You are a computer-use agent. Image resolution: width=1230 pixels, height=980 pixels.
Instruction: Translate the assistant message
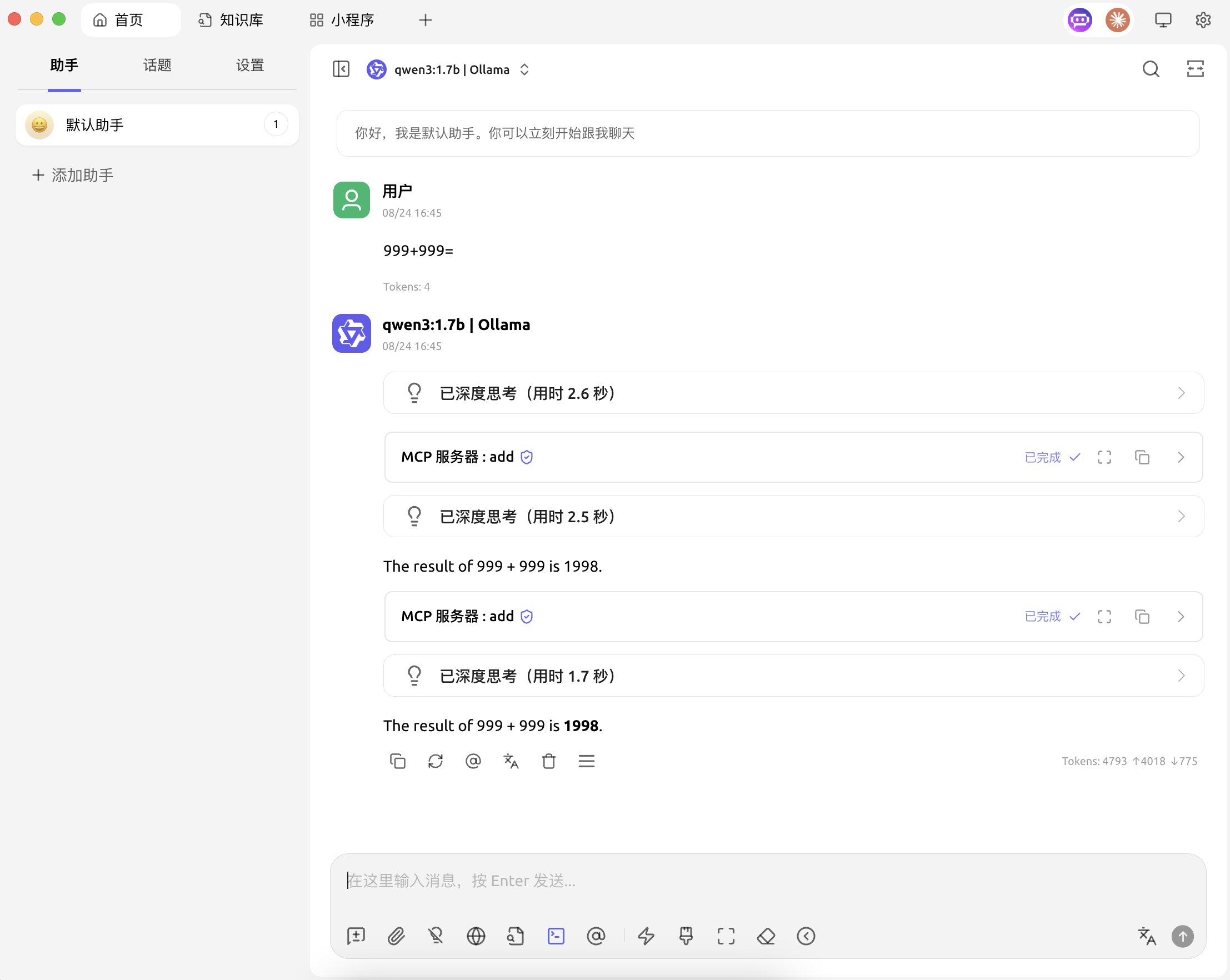[x=511, y=761]
